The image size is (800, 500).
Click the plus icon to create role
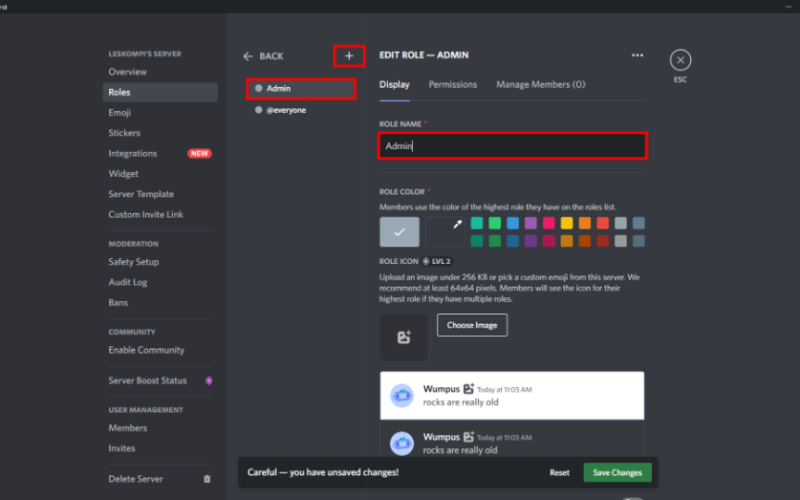tap(349, 56)
